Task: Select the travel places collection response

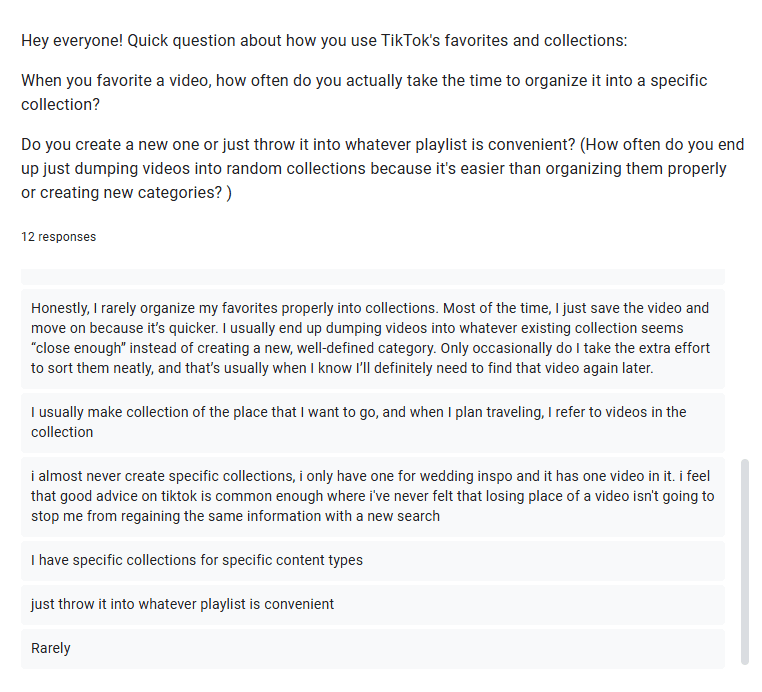Action: tap(373, 423)
